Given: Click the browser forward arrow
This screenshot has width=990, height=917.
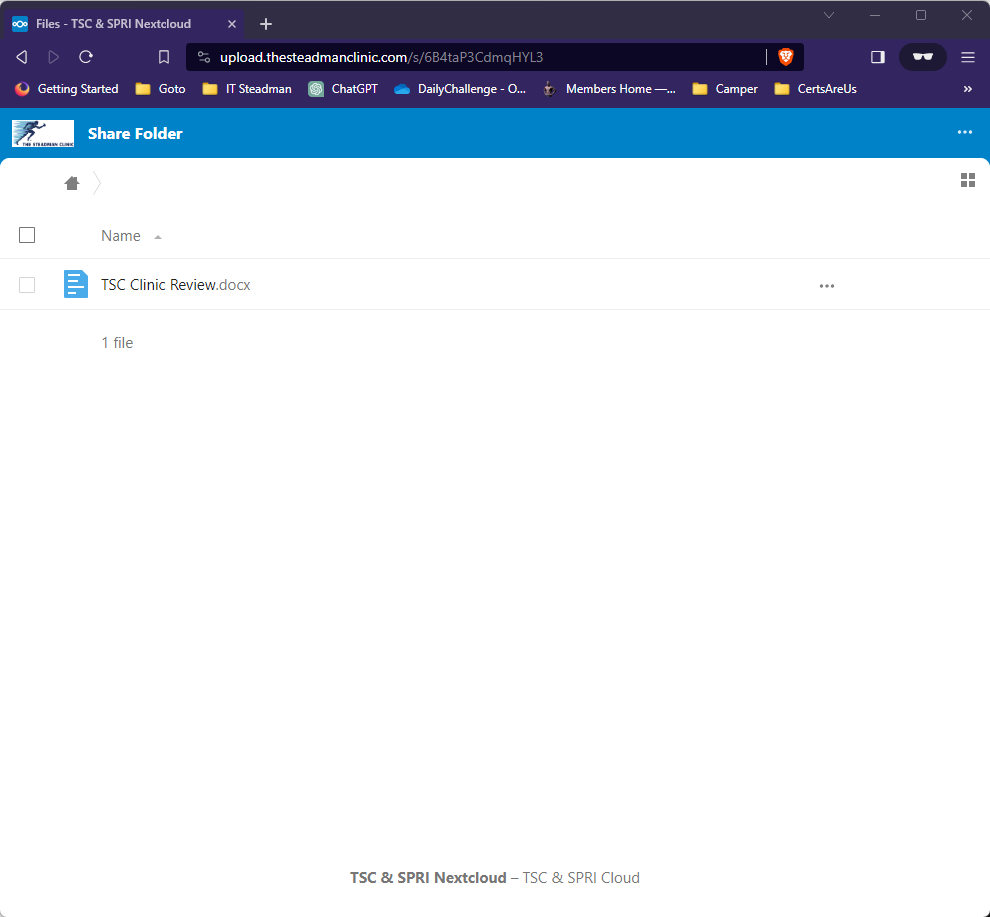Looking at the screenshot, I should (x=54, y=57).
